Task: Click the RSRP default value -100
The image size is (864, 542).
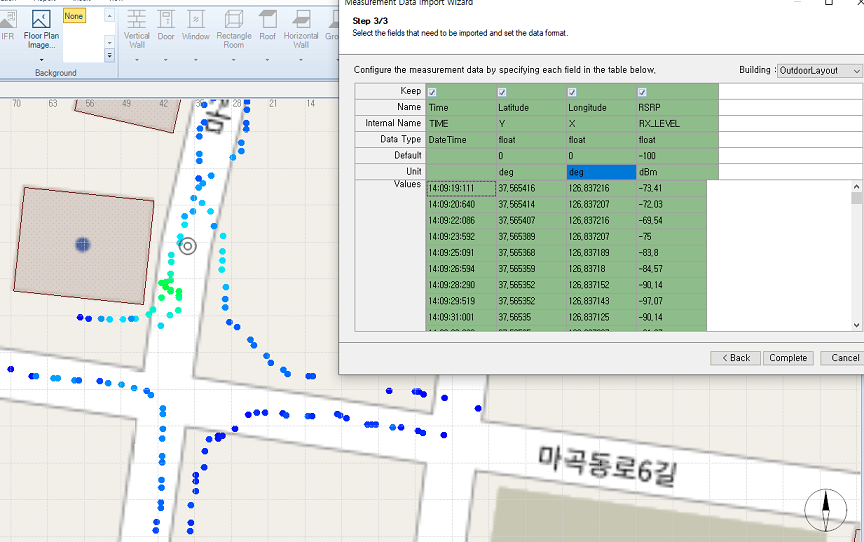Action: coord(677,156)
